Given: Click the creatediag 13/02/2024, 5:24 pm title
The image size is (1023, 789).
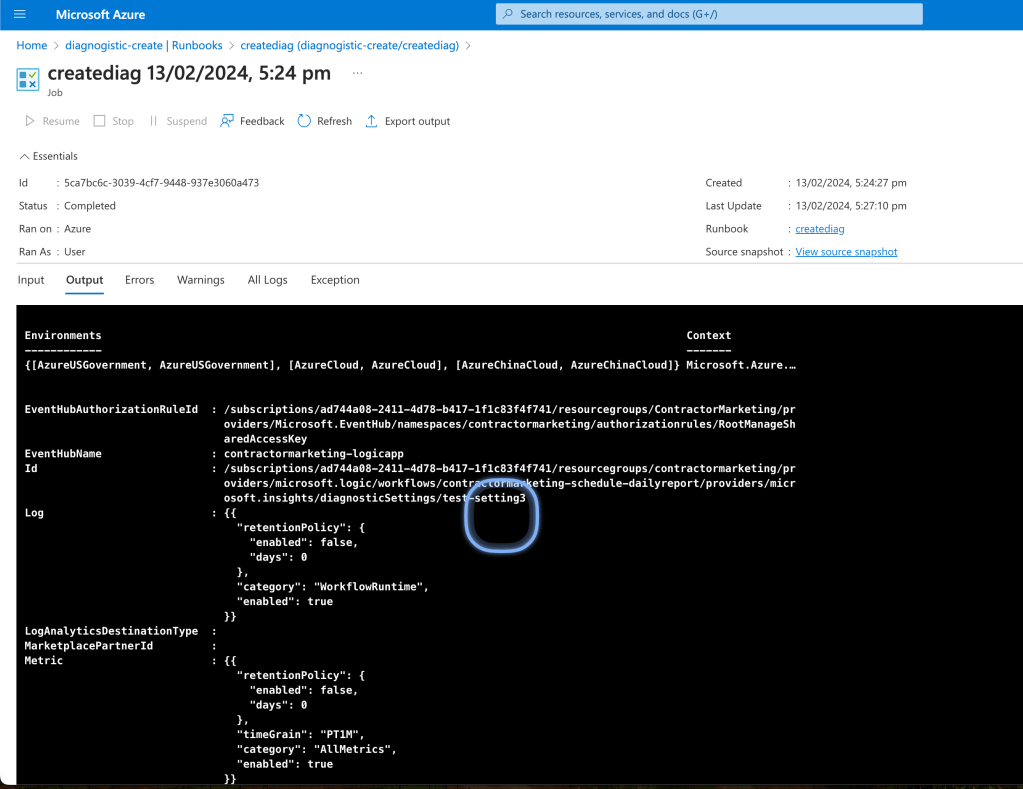Looking at the screenshot, I should click(189, 73).
